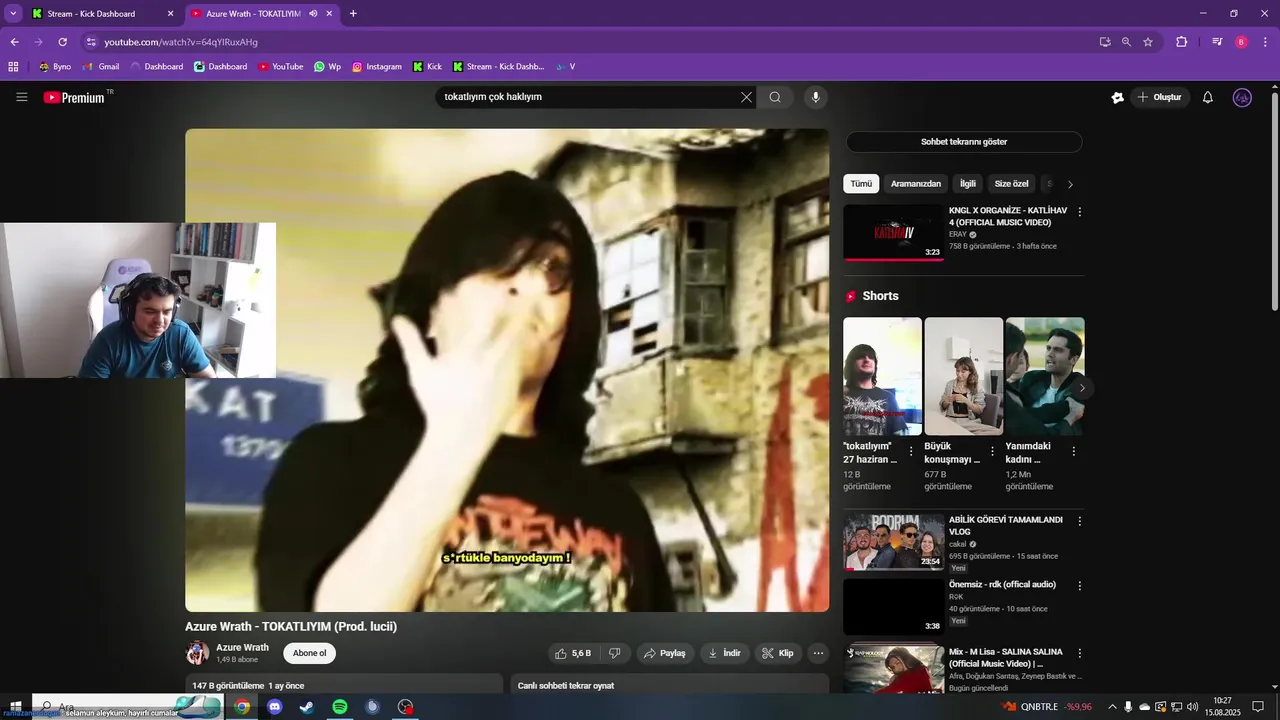Select the İlgili filter chip
Image resolution: width=1280 pixels, height=720 pixels.
point(968,184)
